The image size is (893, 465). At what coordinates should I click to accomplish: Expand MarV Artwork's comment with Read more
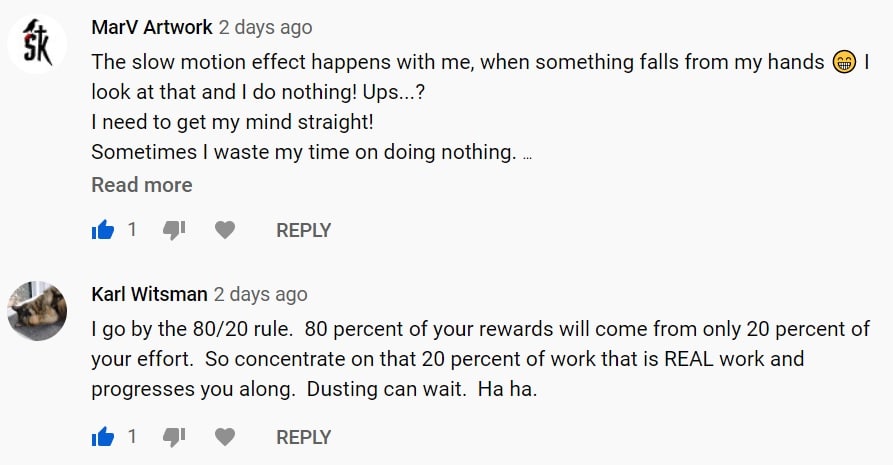click(142, 185)
